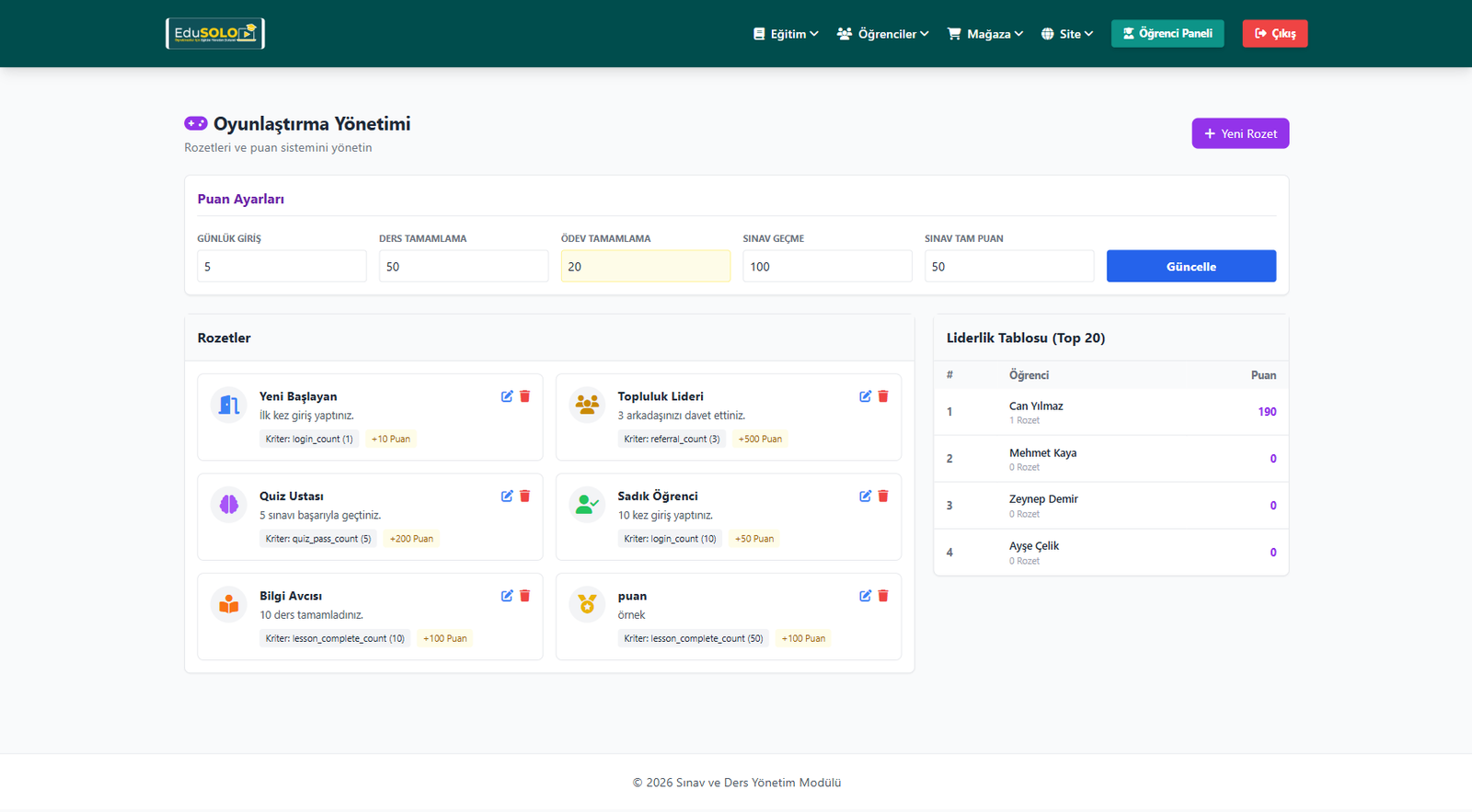Image resolution: width=1472 pixels, height=812 pixels.
Task: Open edit for Topluluk Lideri badge
Action: pyautogui.click(x=865, y=396)
